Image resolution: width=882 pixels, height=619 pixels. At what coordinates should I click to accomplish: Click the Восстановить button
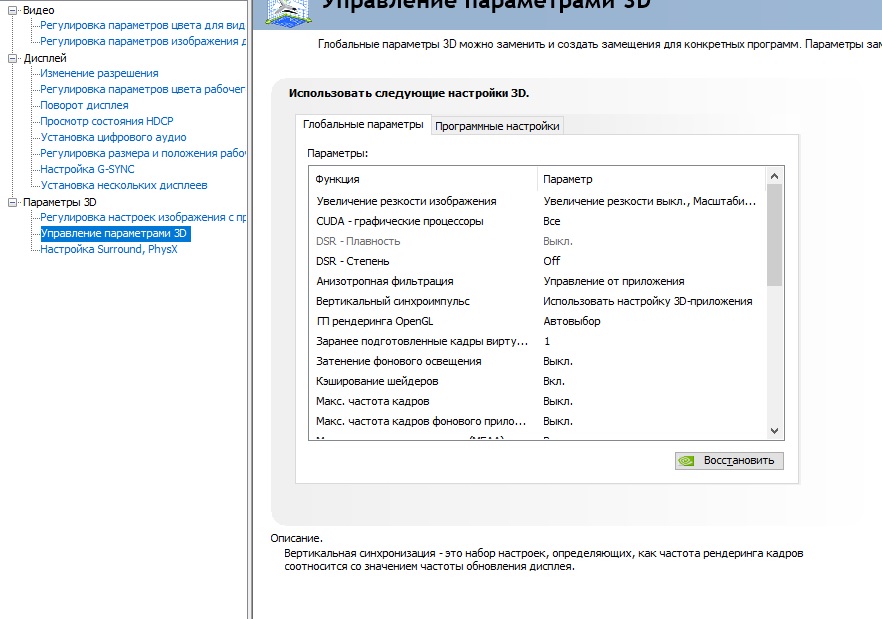tap(729, 461)
